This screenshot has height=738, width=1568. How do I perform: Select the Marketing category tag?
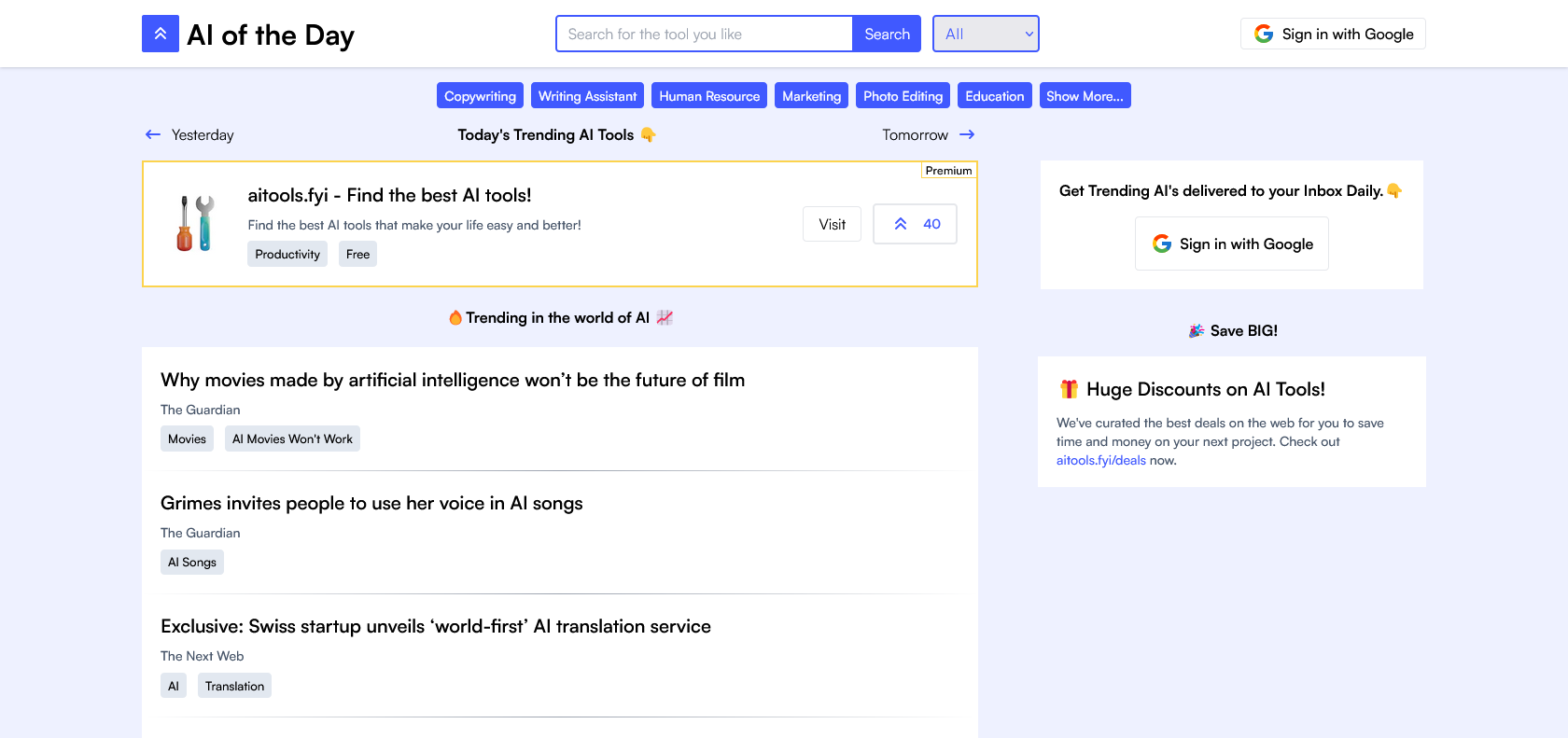coord(811,96)
